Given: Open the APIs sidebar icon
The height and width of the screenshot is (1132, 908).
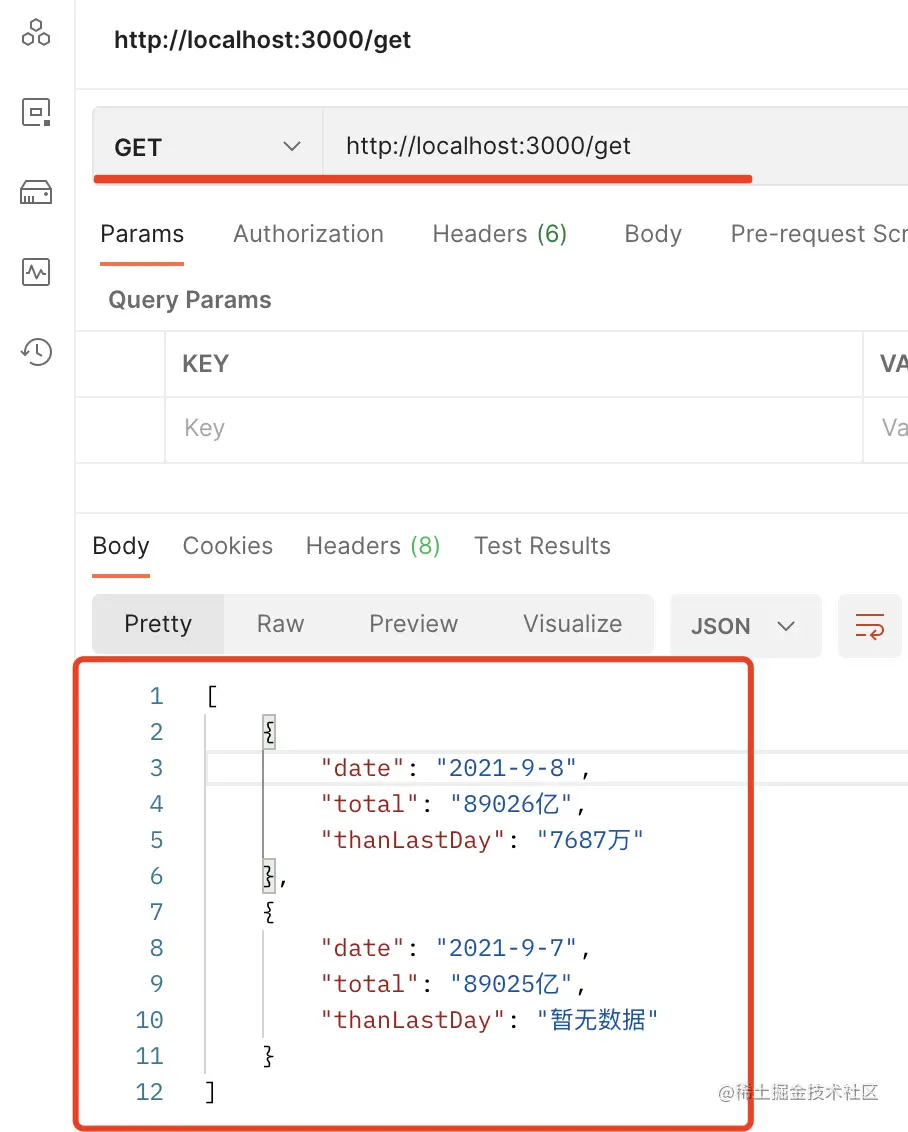Looking at the screenshot, I should [x=36, y=32].
